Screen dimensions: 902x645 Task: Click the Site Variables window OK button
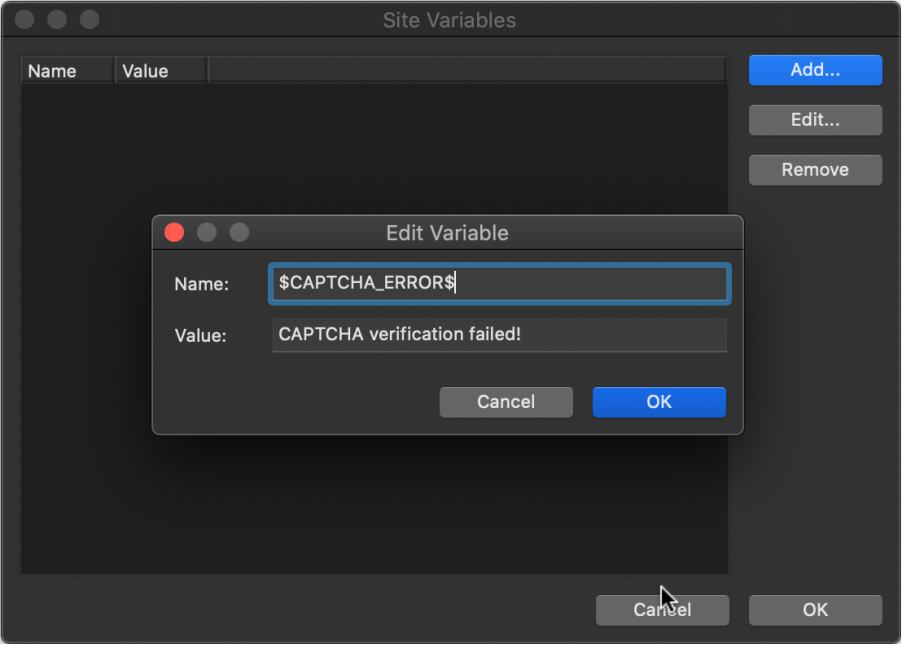pyautogui.click(x=815, y=610)
